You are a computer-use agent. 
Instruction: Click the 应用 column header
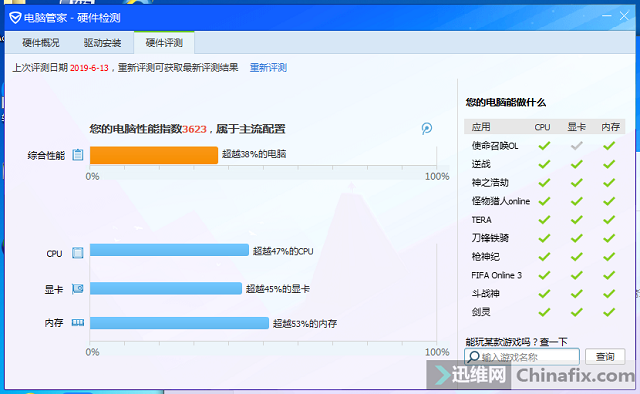tap(481, 127)
